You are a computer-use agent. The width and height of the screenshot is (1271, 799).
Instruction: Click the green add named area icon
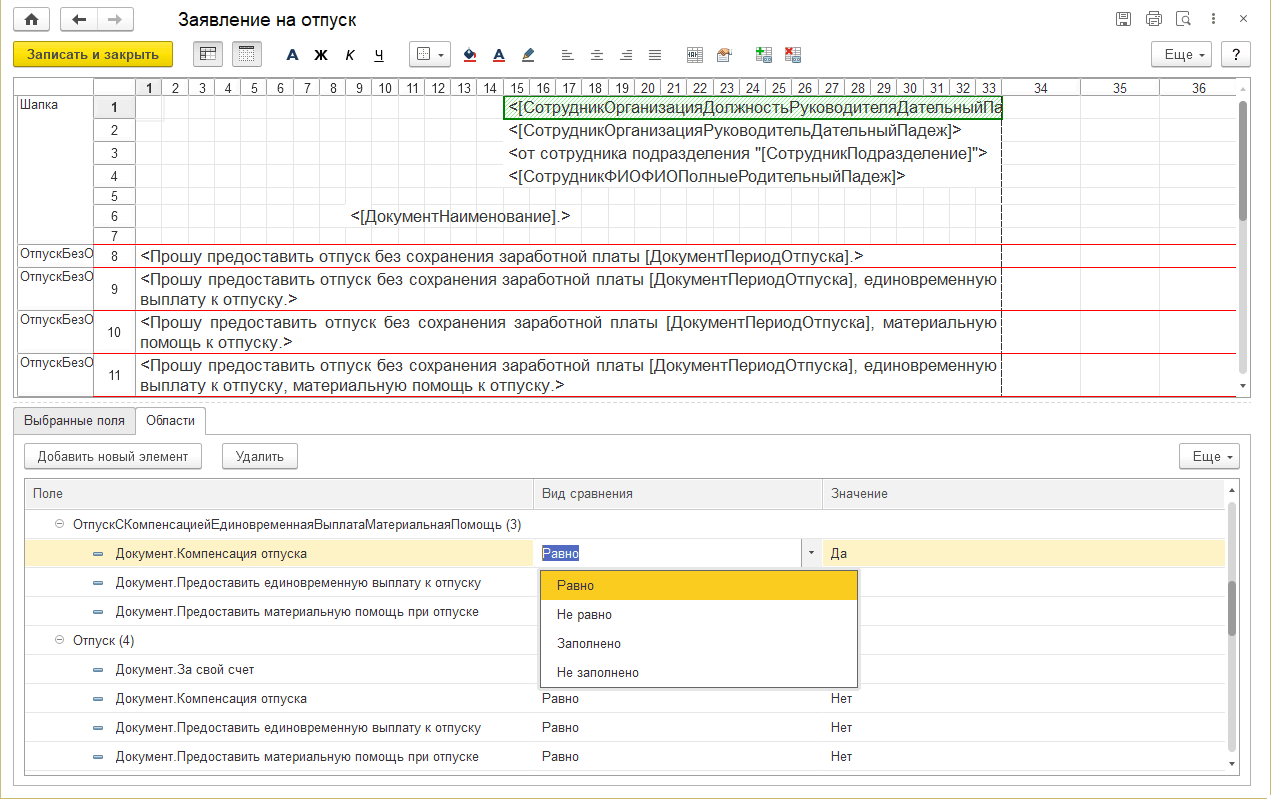coord(764,54)
